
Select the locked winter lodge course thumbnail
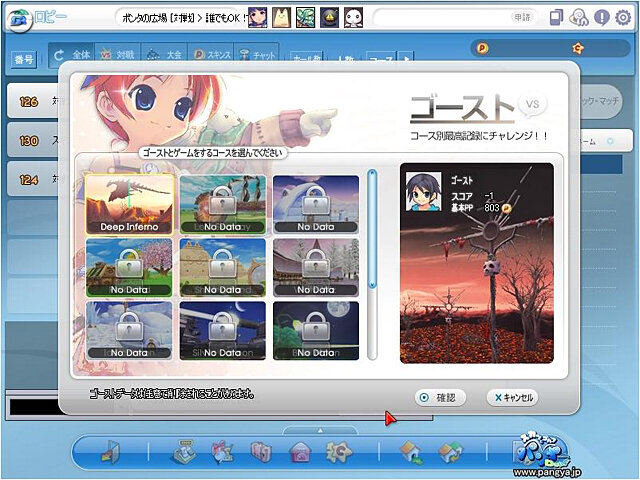coord(316,267)
